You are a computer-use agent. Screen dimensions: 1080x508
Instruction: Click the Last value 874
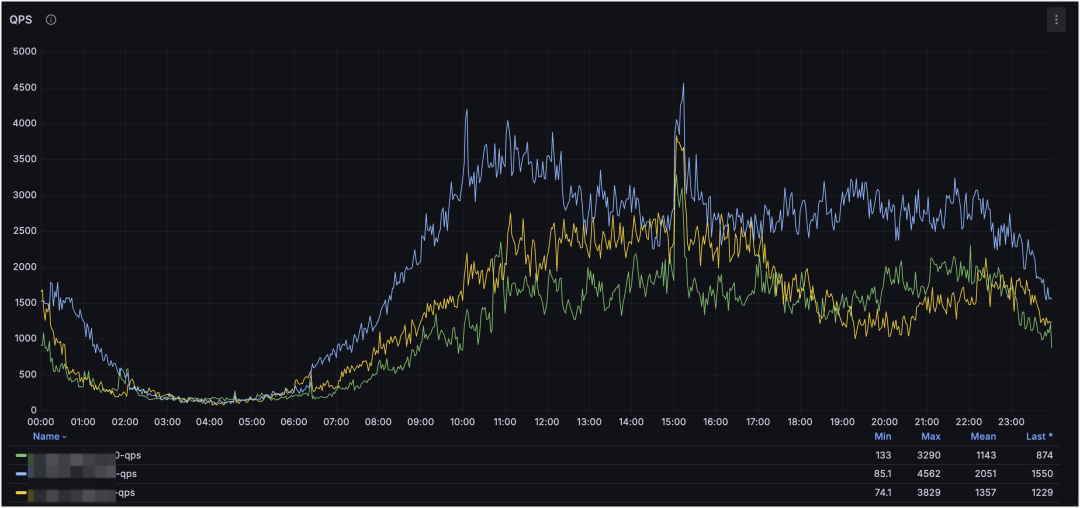tap(1043, 455)
